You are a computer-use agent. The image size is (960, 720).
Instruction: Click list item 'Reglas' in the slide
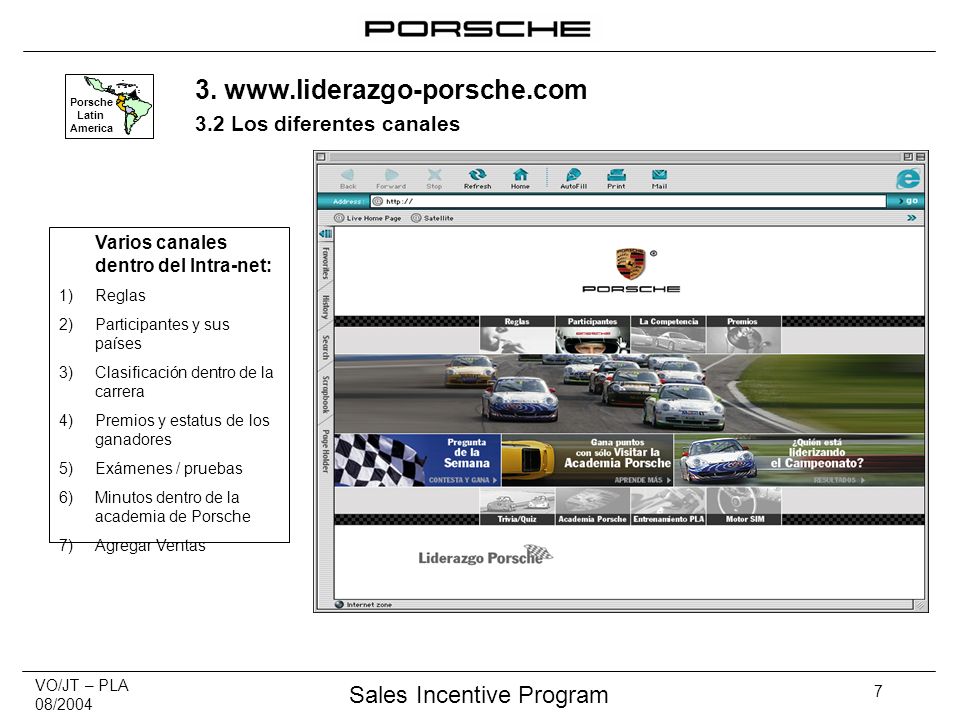coord(121,296)
